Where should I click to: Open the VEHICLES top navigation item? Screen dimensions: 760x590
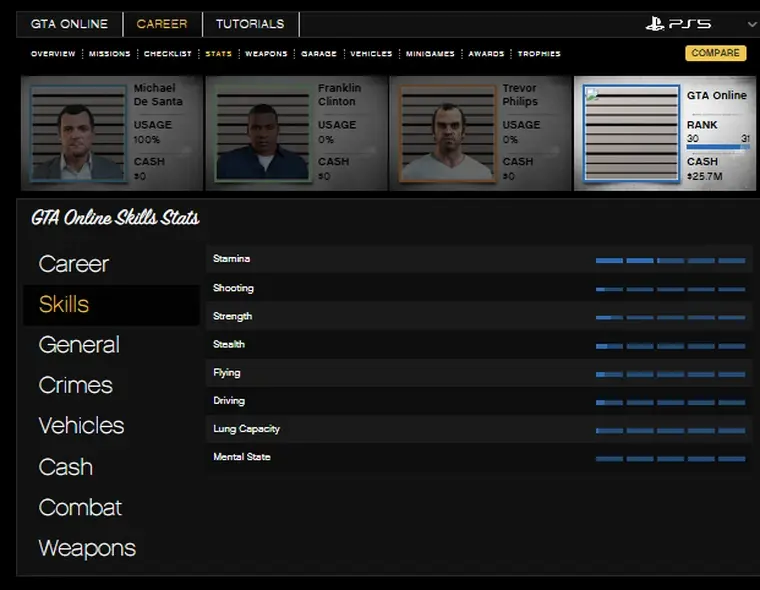(x=371, y=54)
